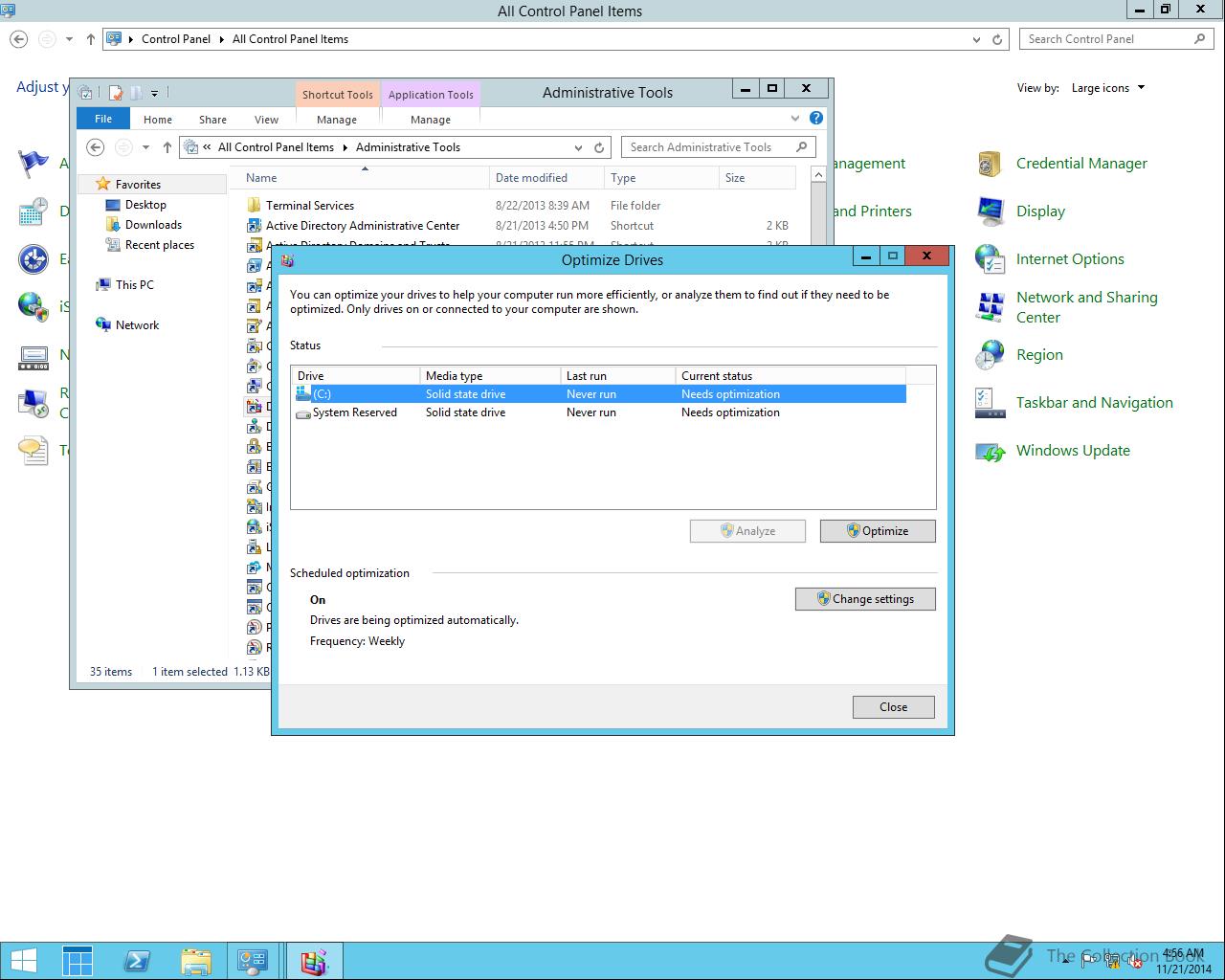
Task: Go back in Control Panel window
Action: tap(19, 39)
